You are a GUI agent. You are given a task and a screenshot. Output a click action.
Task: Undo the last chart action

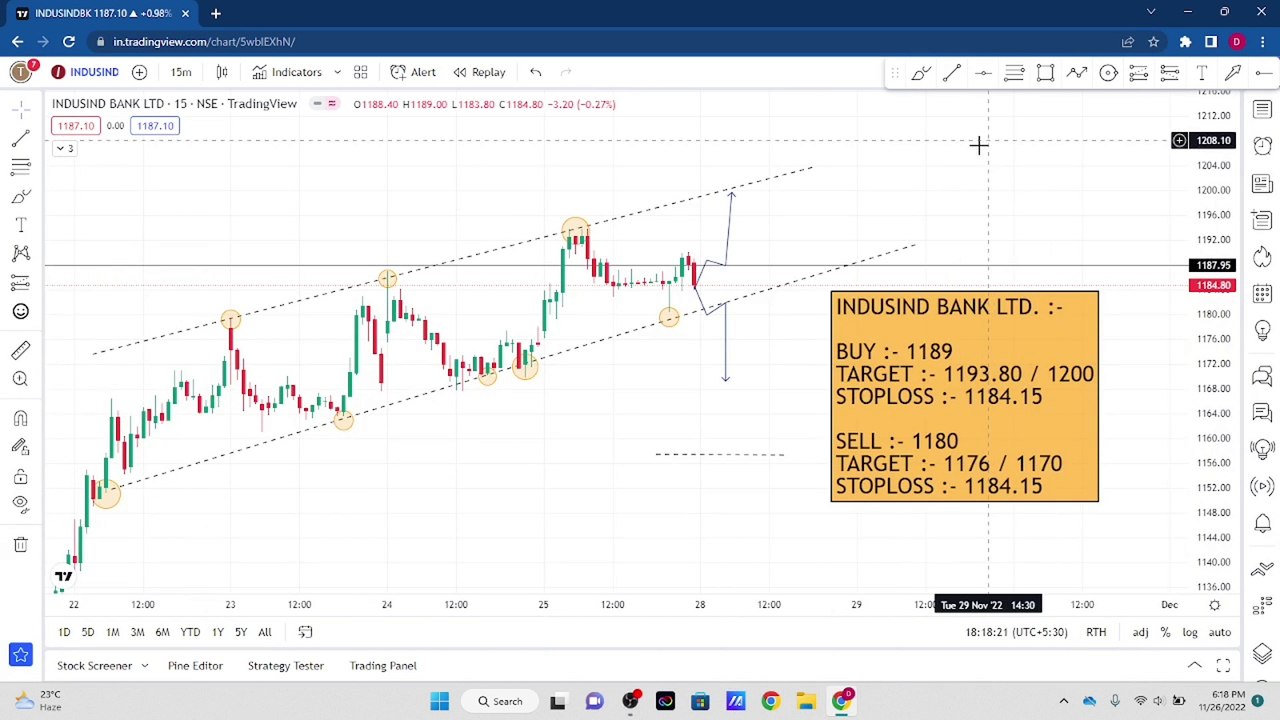point(535,72)
